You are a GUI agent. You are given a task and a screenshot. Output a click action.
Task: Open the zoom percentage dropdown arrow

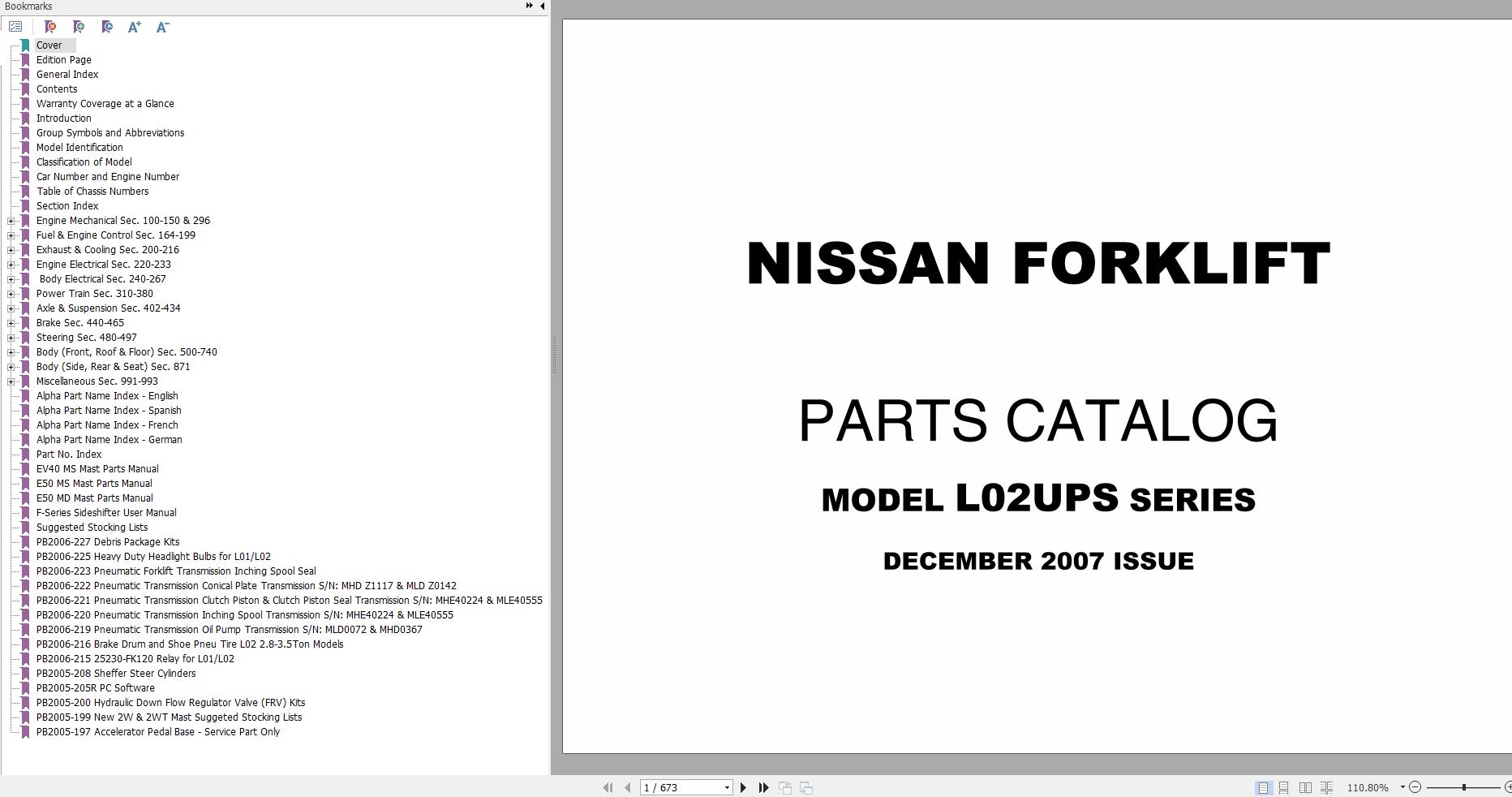pyautogui.click(x=1402, y=787)
